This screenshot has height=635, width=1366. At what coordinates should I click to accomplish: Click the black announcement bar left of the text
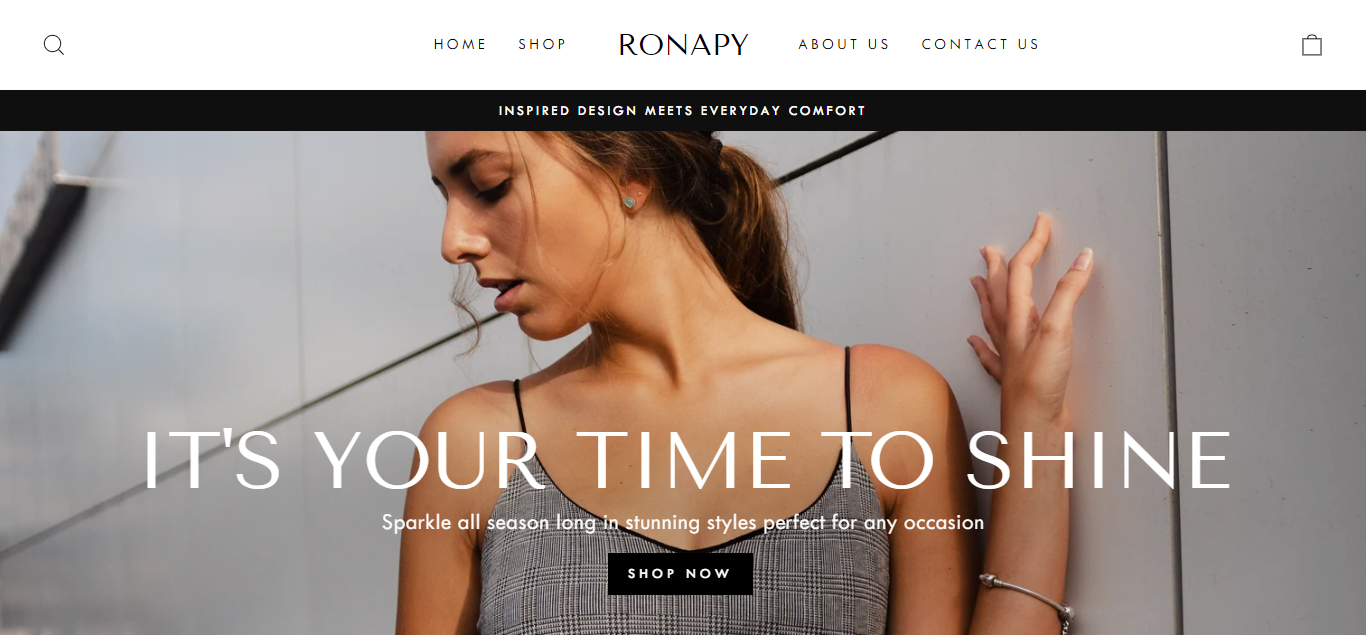[249, 110]
